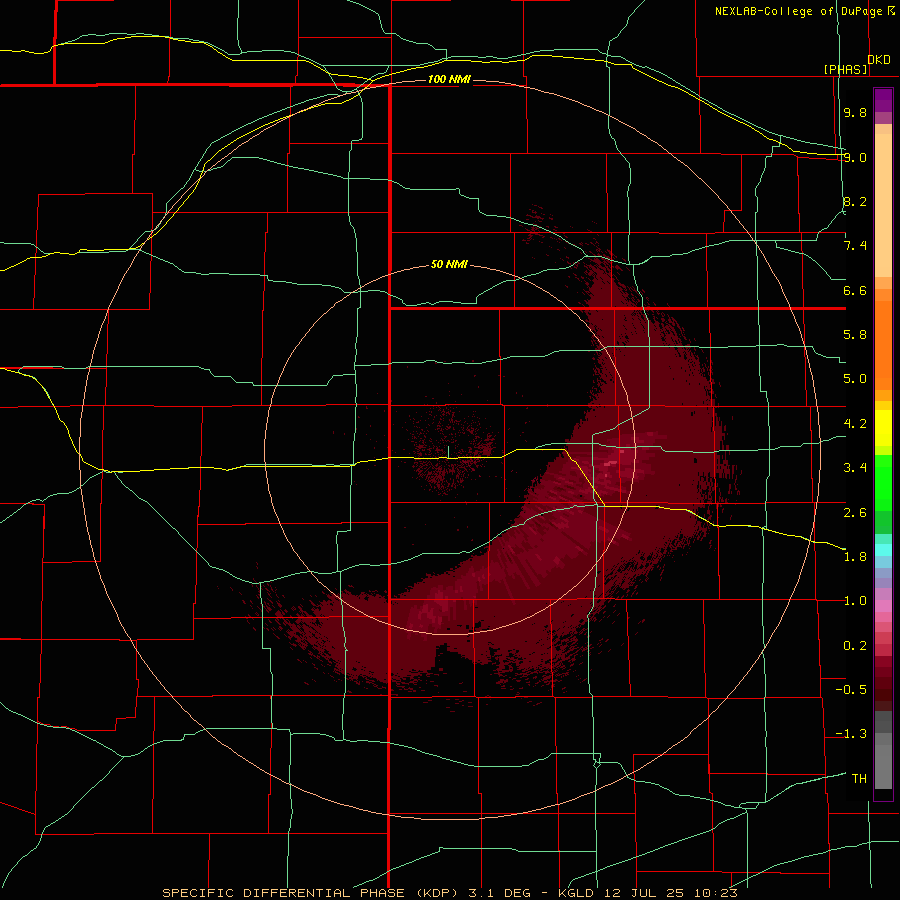Click the cyan segment of the color bar

pyautogui.click(x=883, y=550)
